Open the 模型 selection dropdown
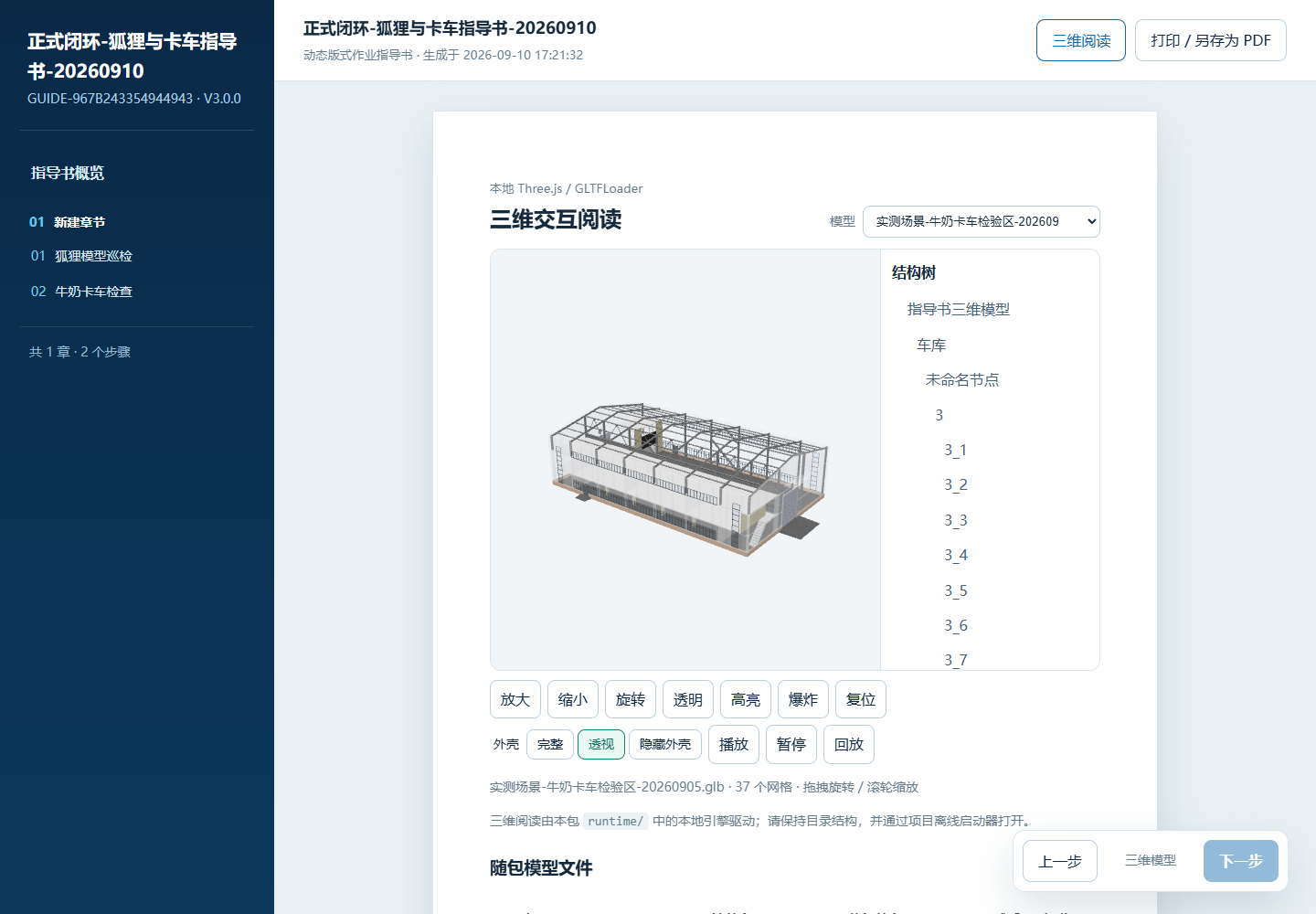Screen dimensions: 1316x914 coord(982,221)
